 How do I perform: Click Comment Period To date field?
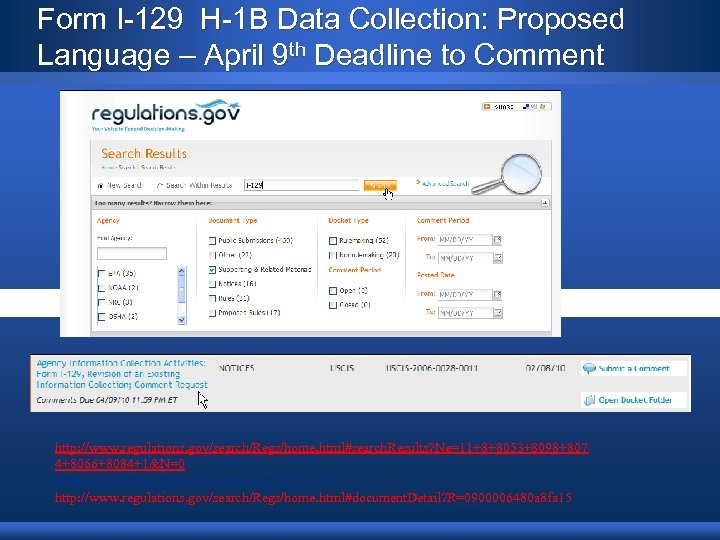coord(465,258)
